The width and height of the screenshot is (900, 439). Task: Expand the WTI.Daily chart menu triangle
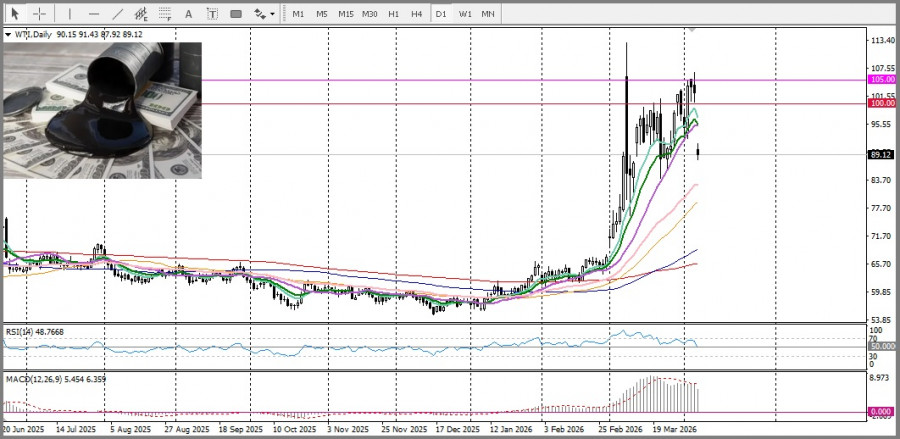point(9,35)
